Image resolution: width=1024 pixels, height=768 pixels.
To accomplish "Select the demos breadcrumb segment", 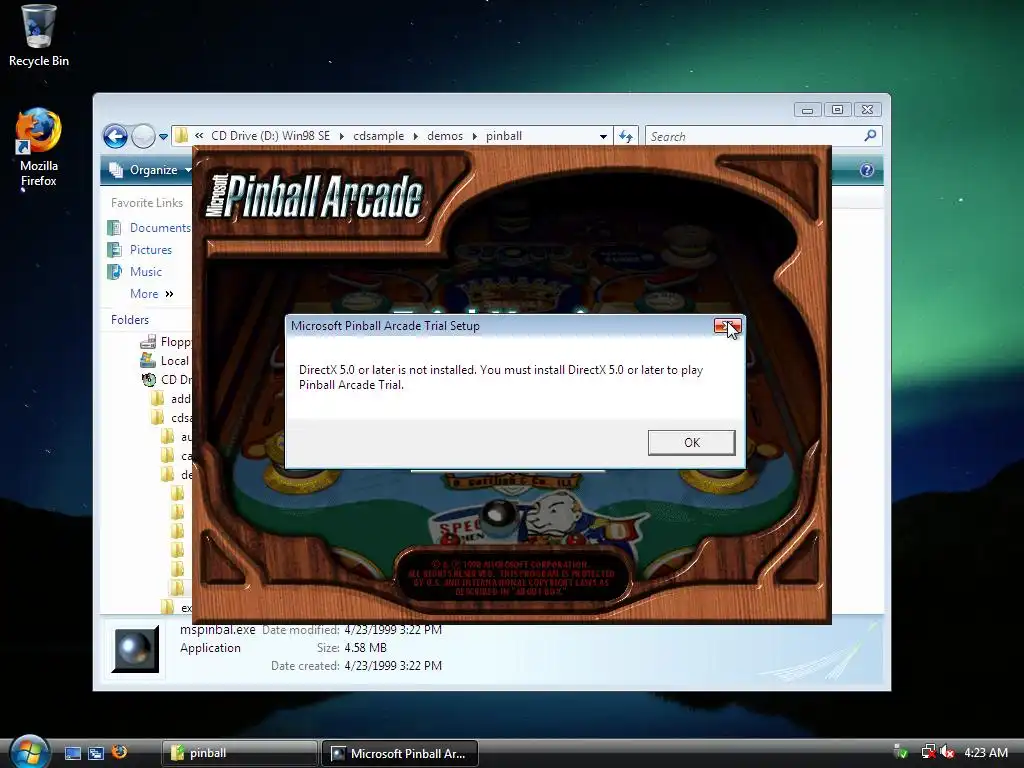I will tap(445, 136).
